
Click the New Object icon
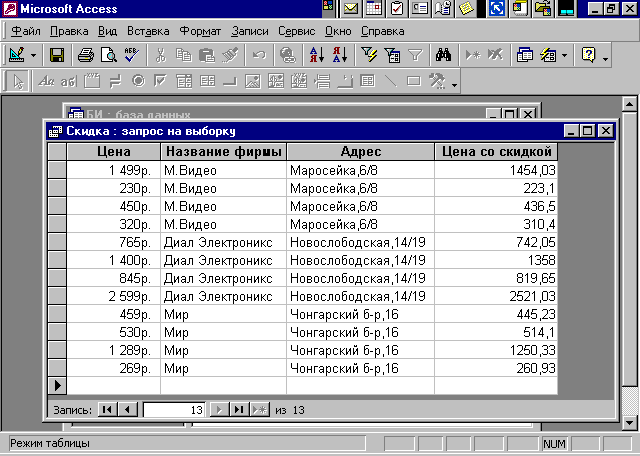pos(548,55)
